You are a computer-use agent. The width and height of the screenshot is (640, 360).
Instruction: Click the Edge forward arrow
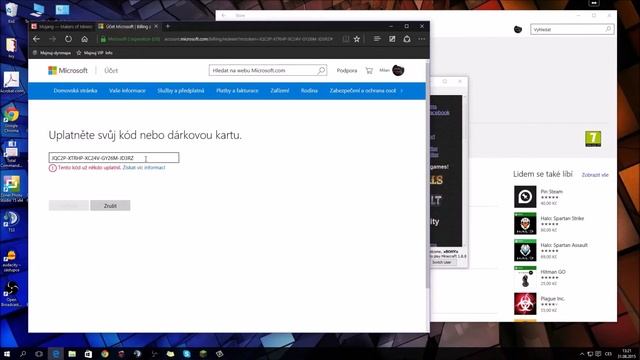[52, 39]
